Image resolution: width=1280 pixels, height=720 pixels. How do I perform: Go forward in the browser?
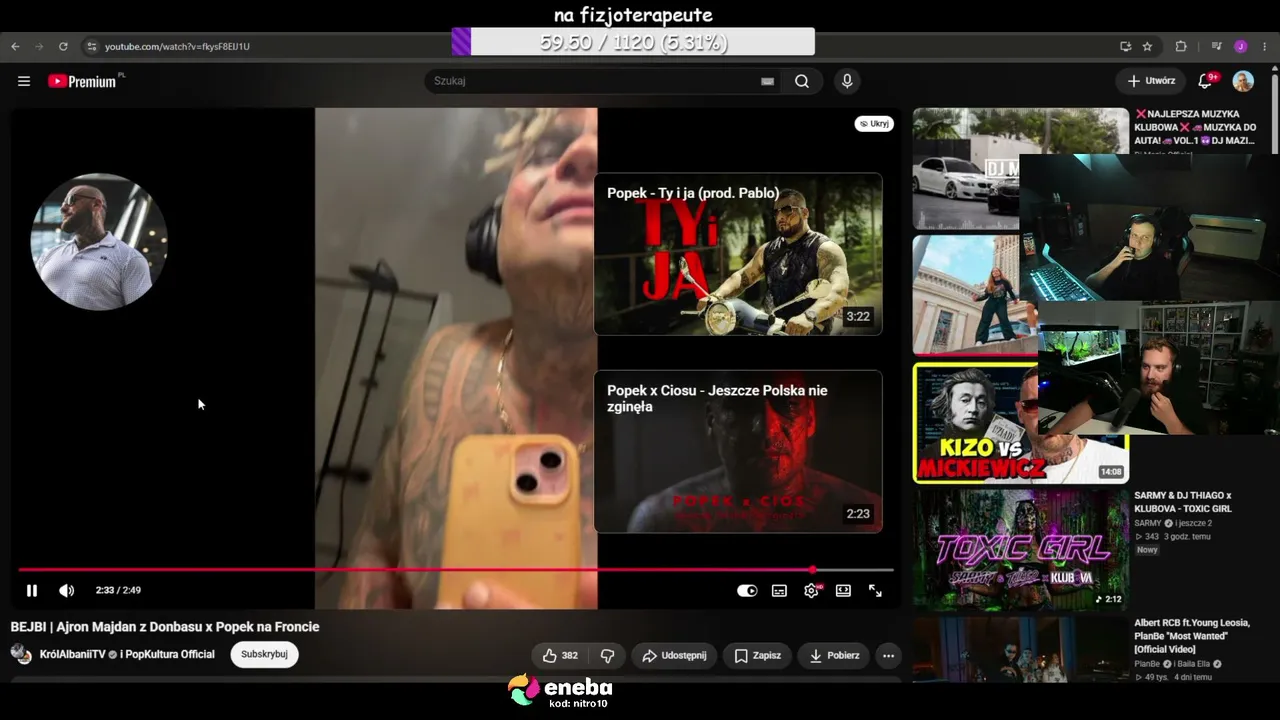click(x=40, y=46)
